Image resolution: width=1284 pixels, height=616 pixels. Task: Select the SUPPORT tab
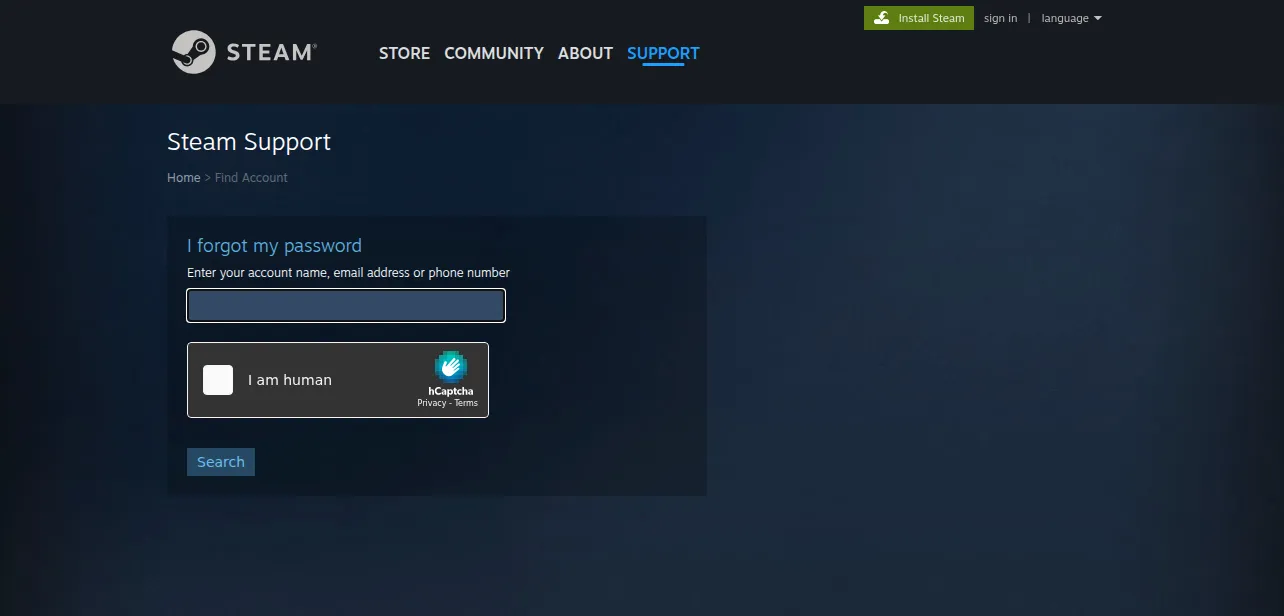[663, 53]
